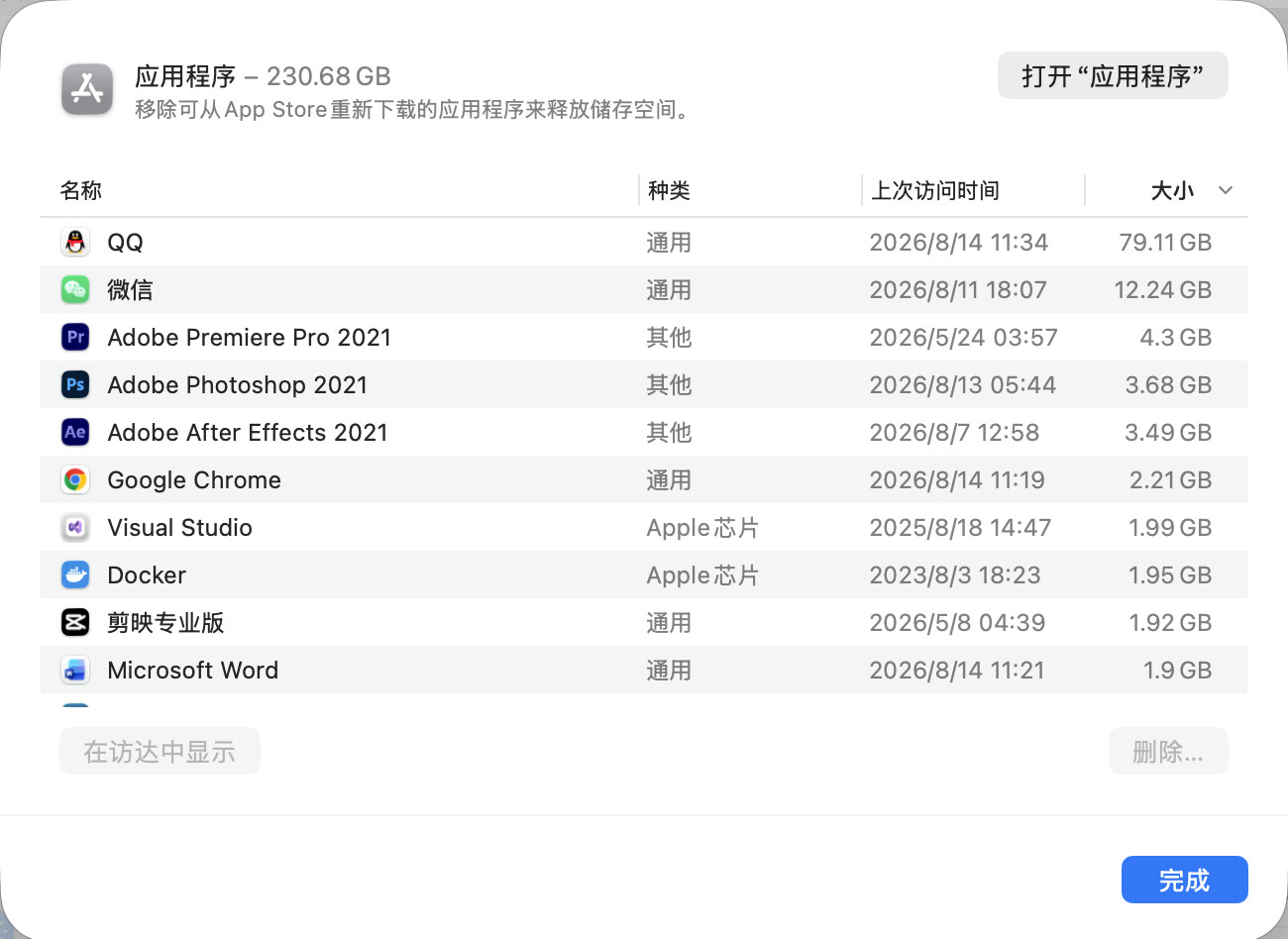The height and width of the screenshot is (939, 1288).
Task: Click the Docker whale icon
Action: (75, 574)
